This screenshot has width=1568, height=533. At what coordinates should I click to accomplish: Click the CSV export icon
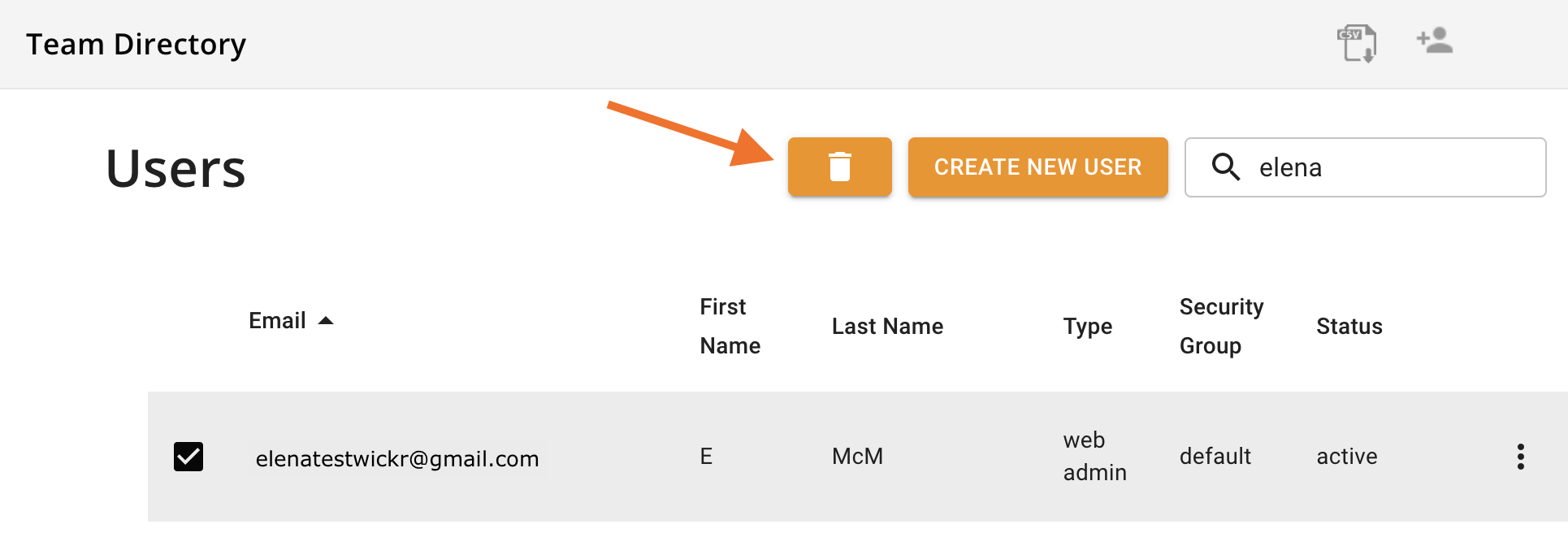pos(1357,43)
